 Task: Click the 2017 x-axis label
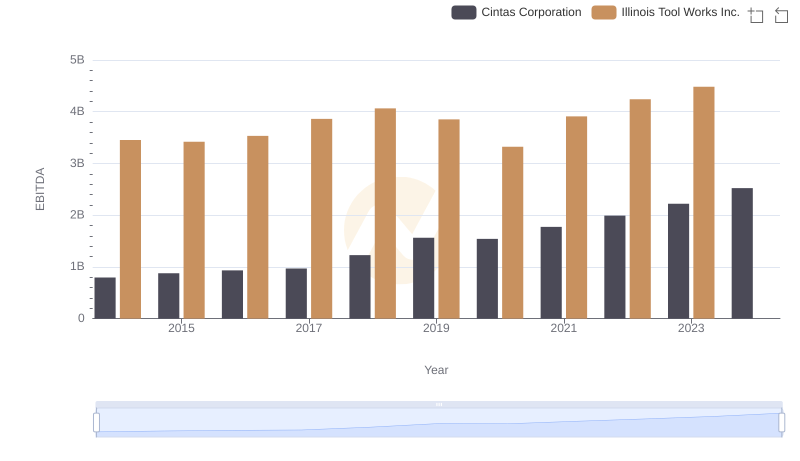pos(309,328)
